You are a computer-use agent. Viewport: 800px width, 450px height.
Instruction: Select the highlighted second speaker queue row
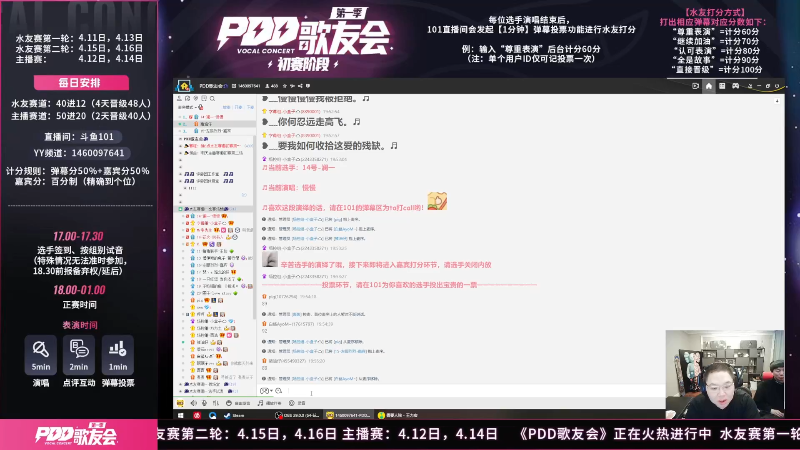[214, 124]
